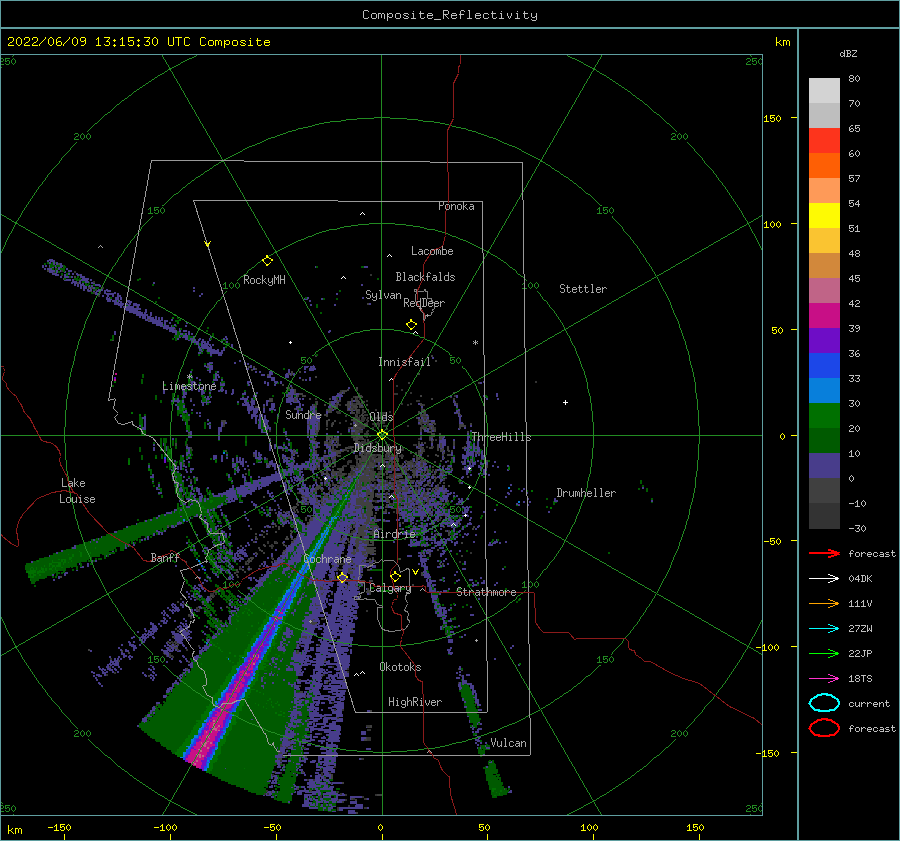900x841 pixels.
Task: Select the cyan 27ZW arrow icon
Action: [x=824, y=629]
